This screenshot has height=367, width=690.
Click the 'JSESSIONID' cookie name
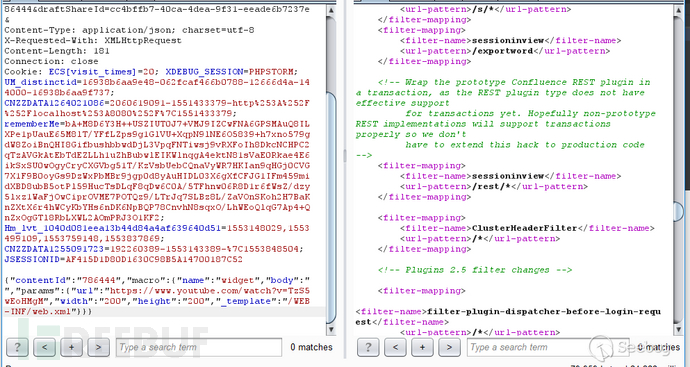(x=32, y=260)
